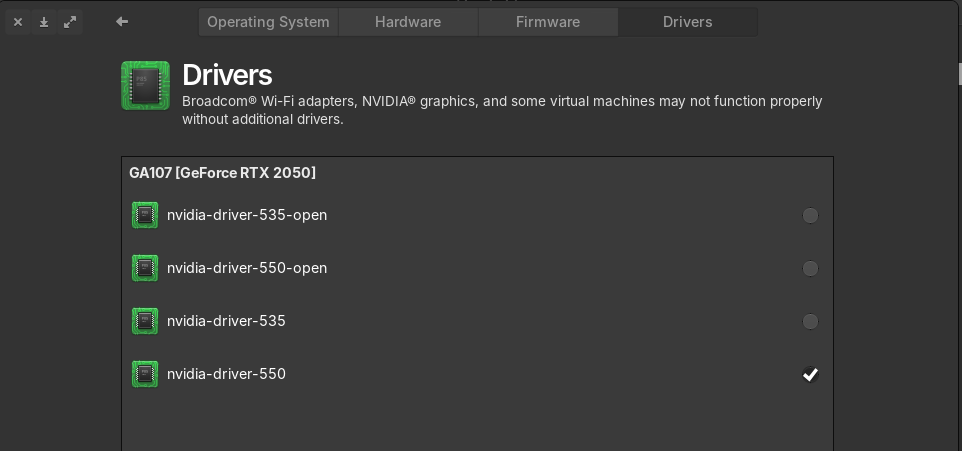This screenshot has height=451, width=962.
Task: Click the Broadcom Wi-Fi adapters description text
Action: coord(502,110)
